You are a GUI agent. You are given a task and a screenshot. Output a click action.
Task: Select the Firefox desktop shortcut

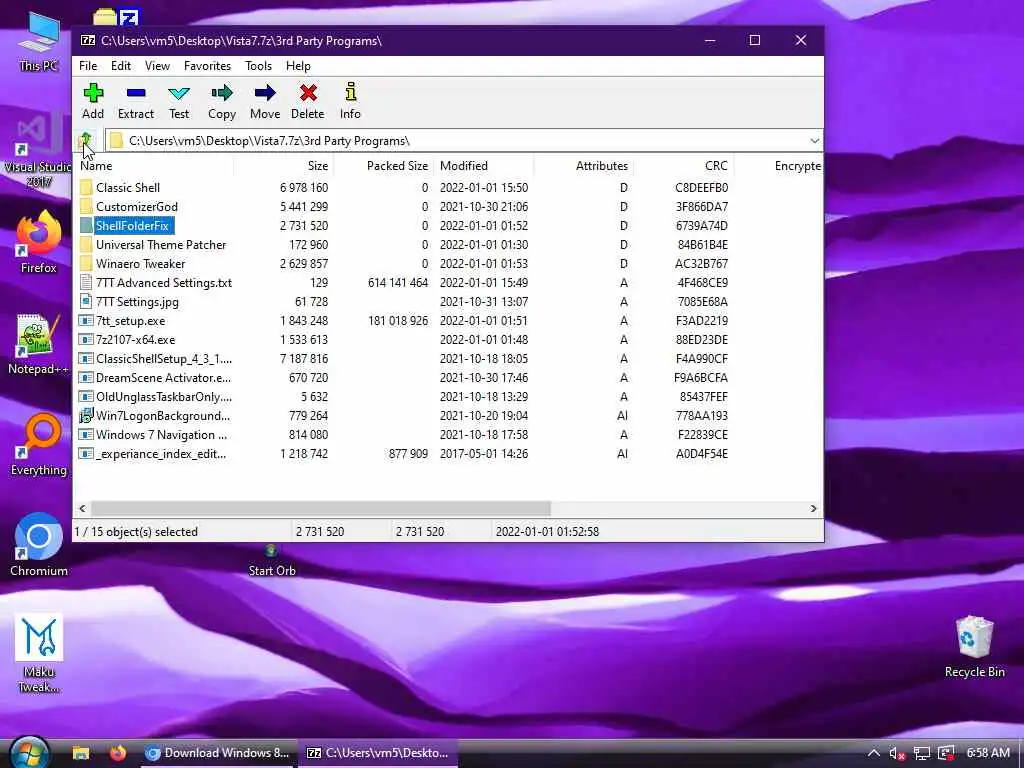coord(39,242)
